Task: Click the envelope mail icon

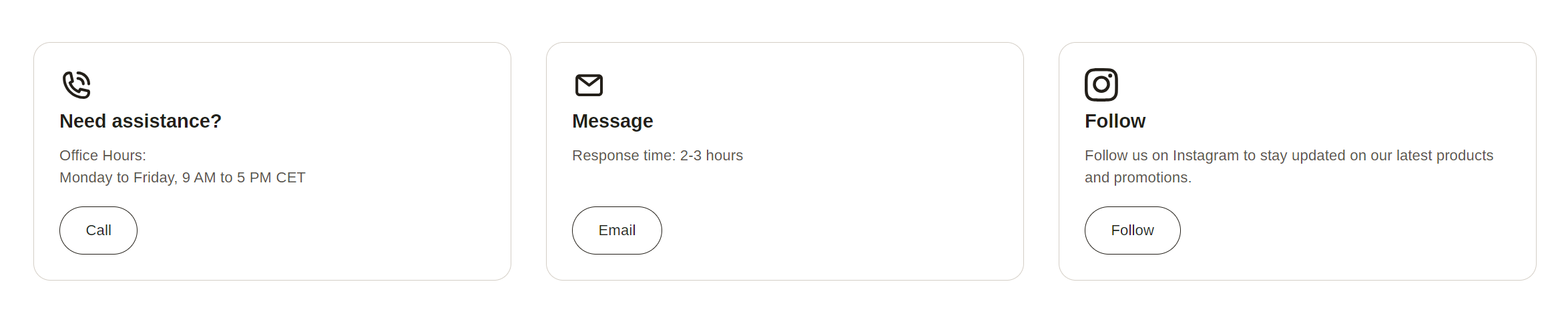Action: (589, 85)
